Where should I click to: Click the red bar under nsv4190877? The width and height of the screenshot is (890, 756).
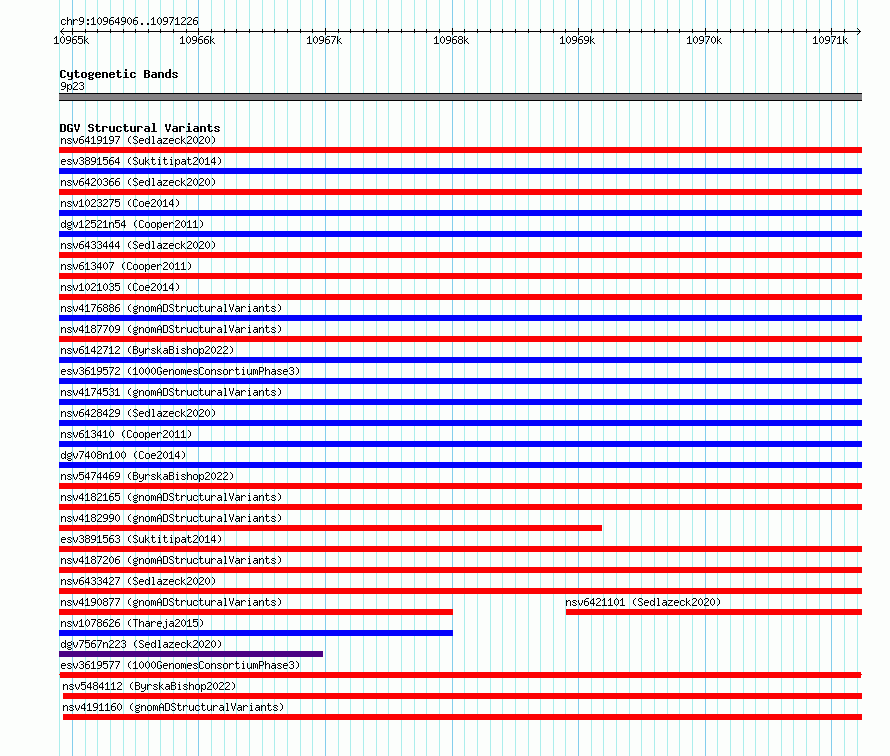[256, 612]
